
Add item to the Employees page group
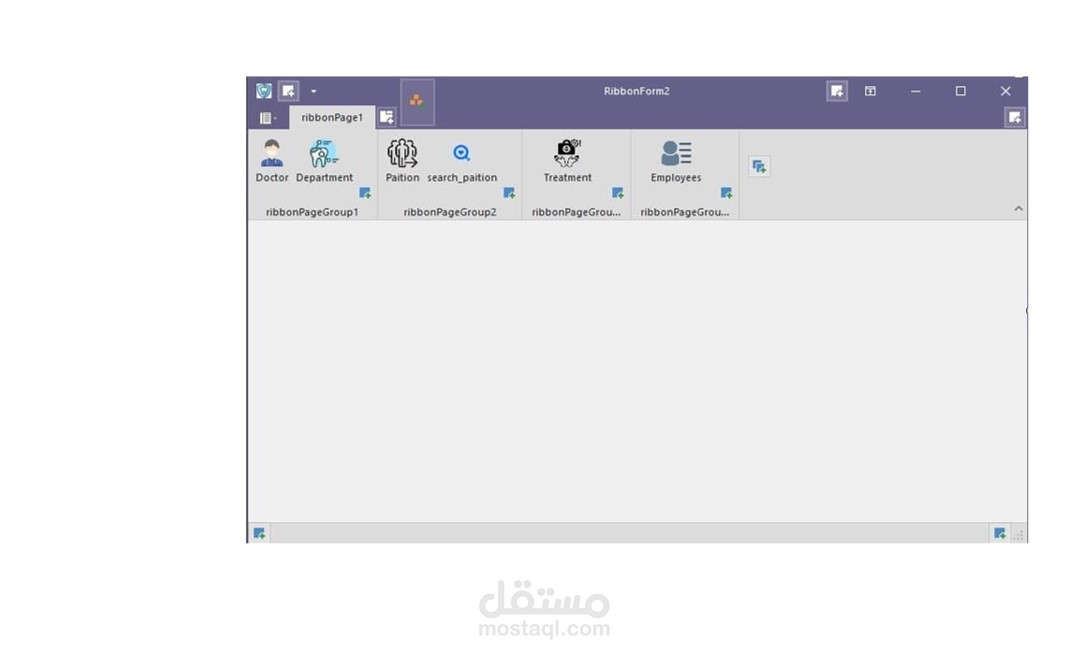(726, 193)
